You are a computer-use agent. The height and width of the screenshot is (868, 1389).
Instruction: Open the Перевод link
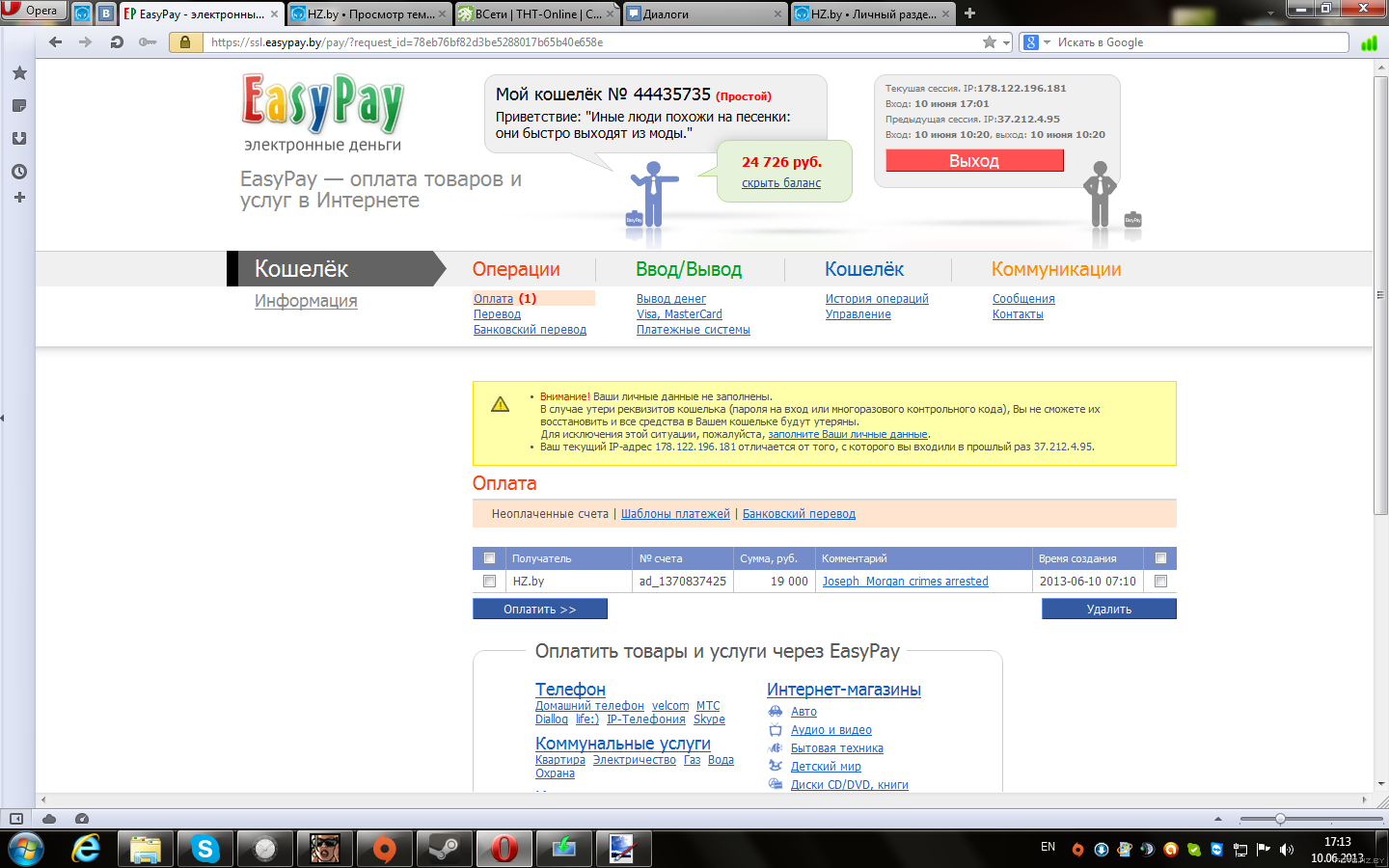[x=497, y=314]
